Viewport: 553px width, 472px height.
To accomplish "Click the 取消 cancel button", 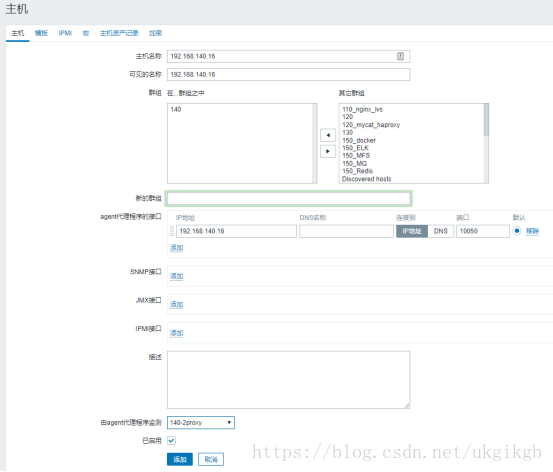I will 211,459.
